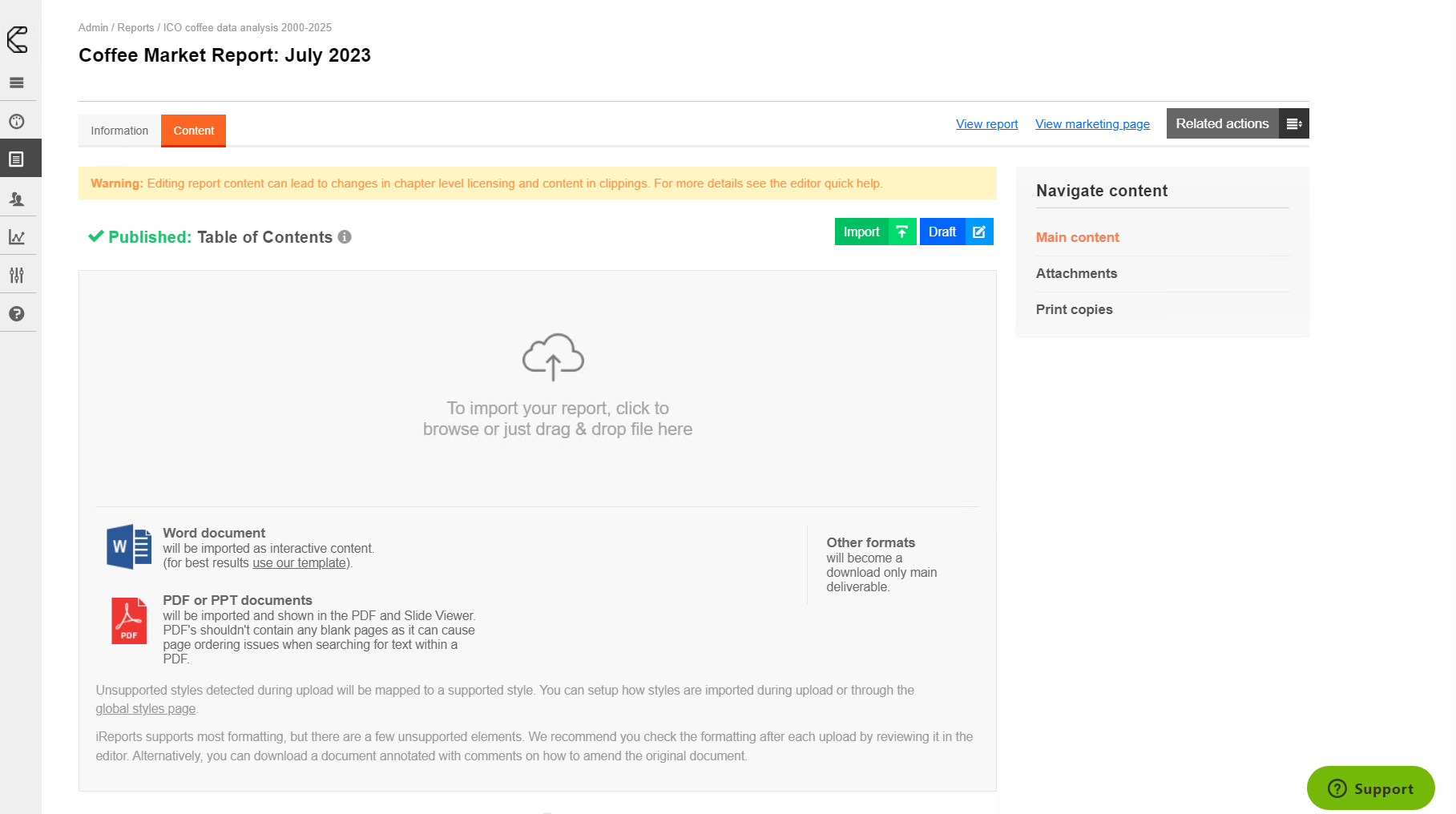Open the settings sliders sidebar icon
This screenshot has width=1456, height=814.
pos(17,276)
